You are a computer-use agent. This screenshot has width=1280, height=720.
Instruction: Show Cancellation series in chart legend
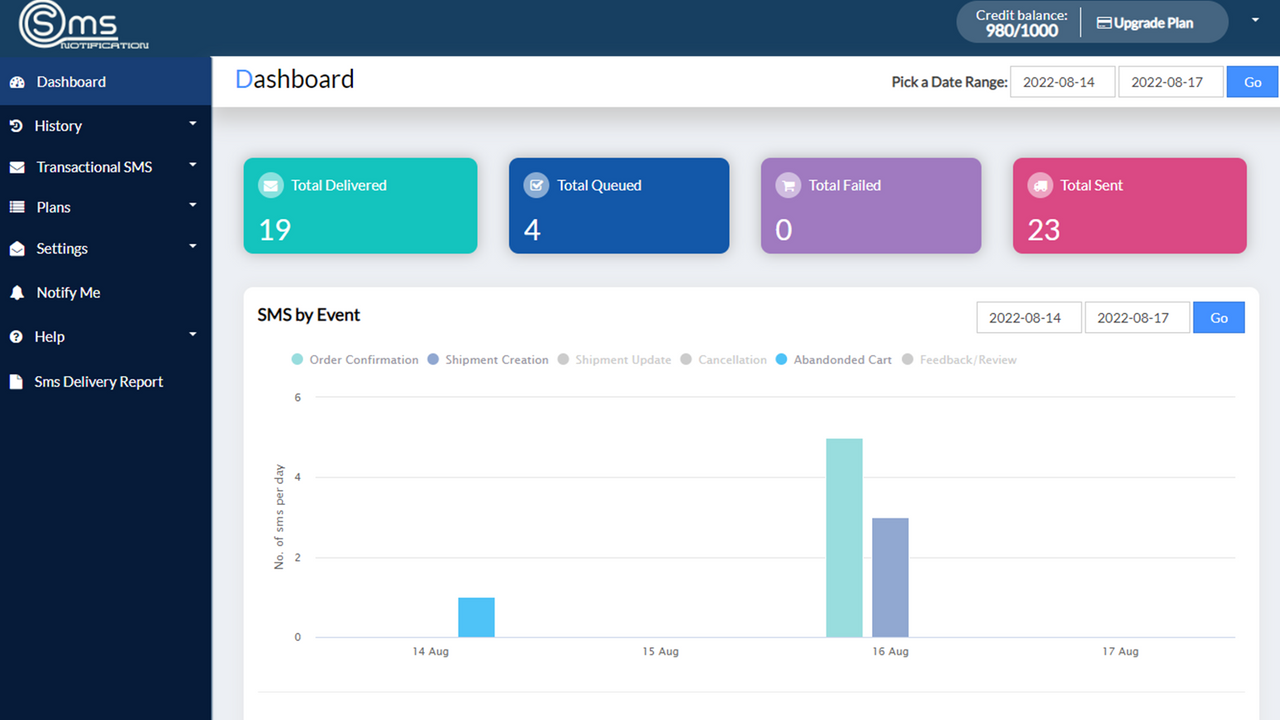723,360
